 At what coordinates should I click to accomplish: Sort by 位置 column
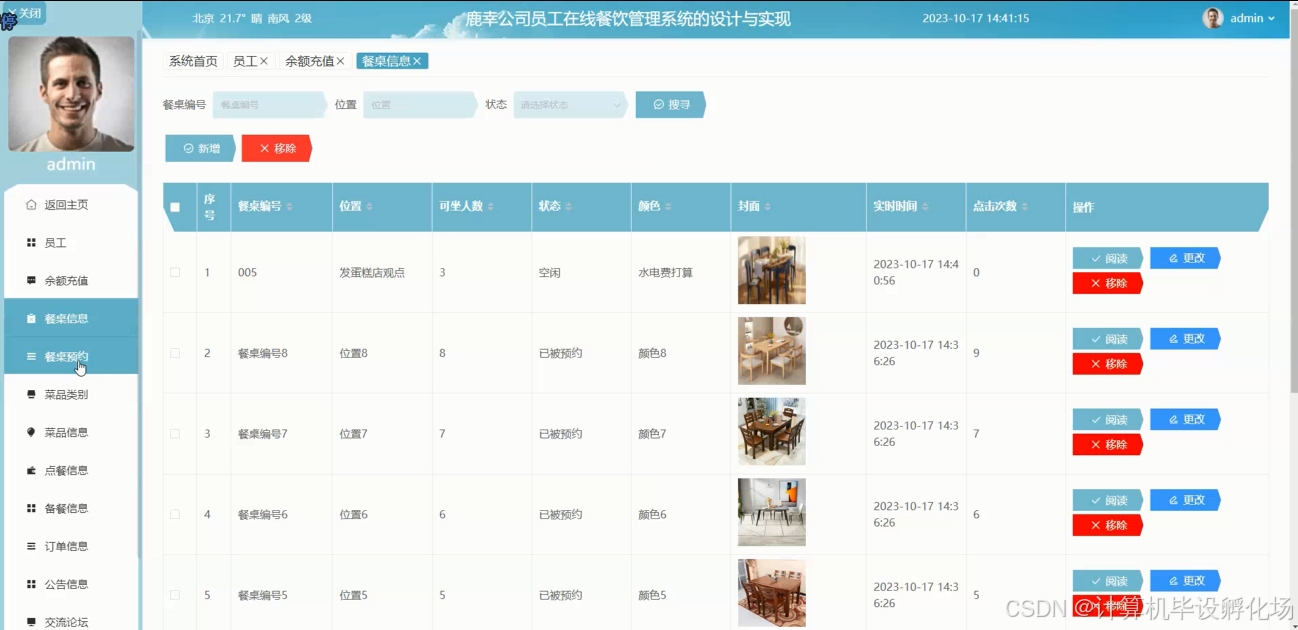(x=369, y=207)
